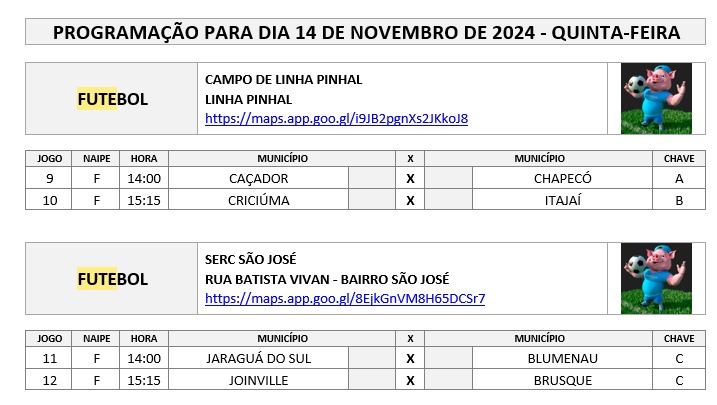Click the programação title banner
Screen dimensions: 717x405
pyautogui.click(x=366, y=32)
